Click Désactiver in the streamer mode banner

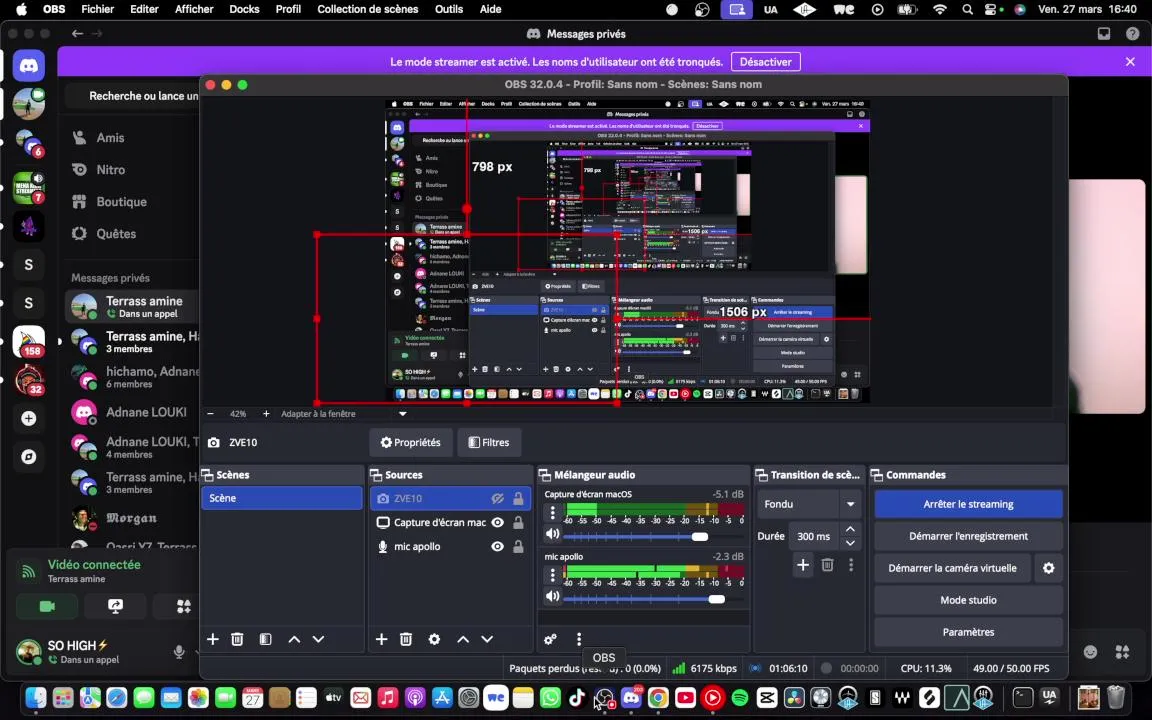766,62
